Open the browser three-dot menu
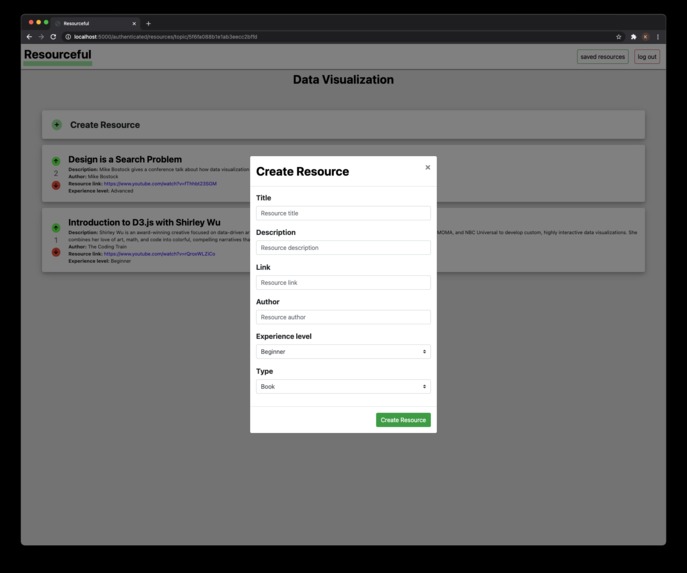This screenshot has height=573, width=687. tap(658, 37)
